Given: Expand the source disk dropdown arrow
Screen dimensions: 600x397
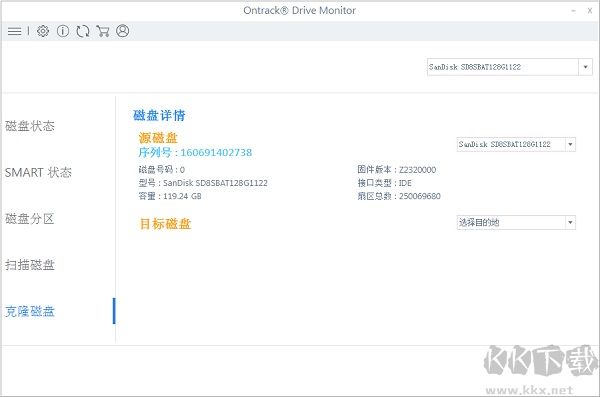Looking at the screenshot, I should click(570, 144).
